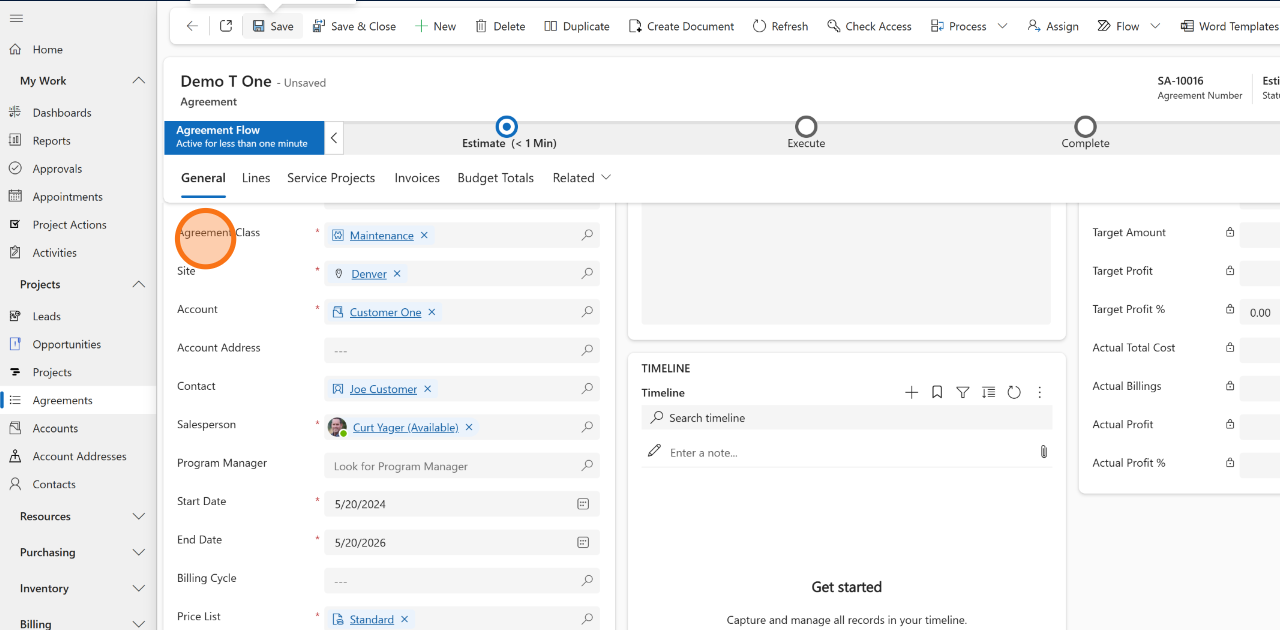Select the Budget Totals tab
The height and width of the screenshot is (630, 1280).
point(495,178)
